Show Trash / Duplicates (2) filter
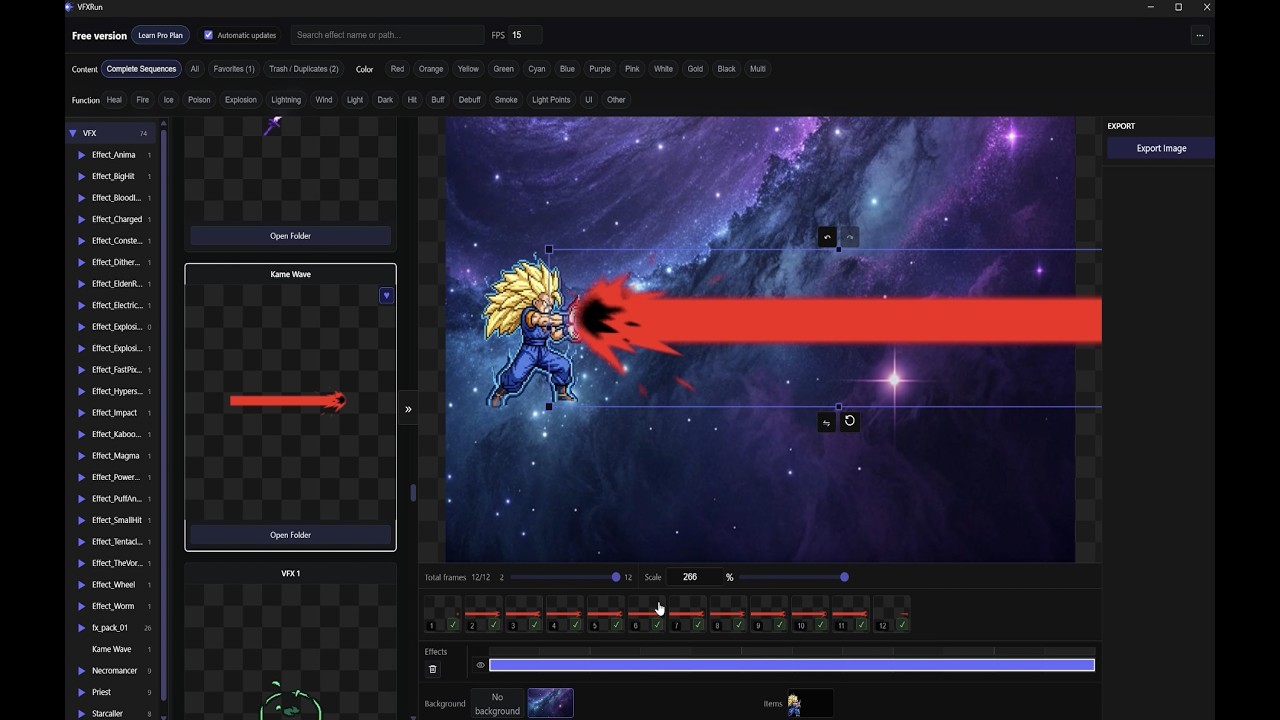This screenshot has height=720, width=1280. click(304, 69)
